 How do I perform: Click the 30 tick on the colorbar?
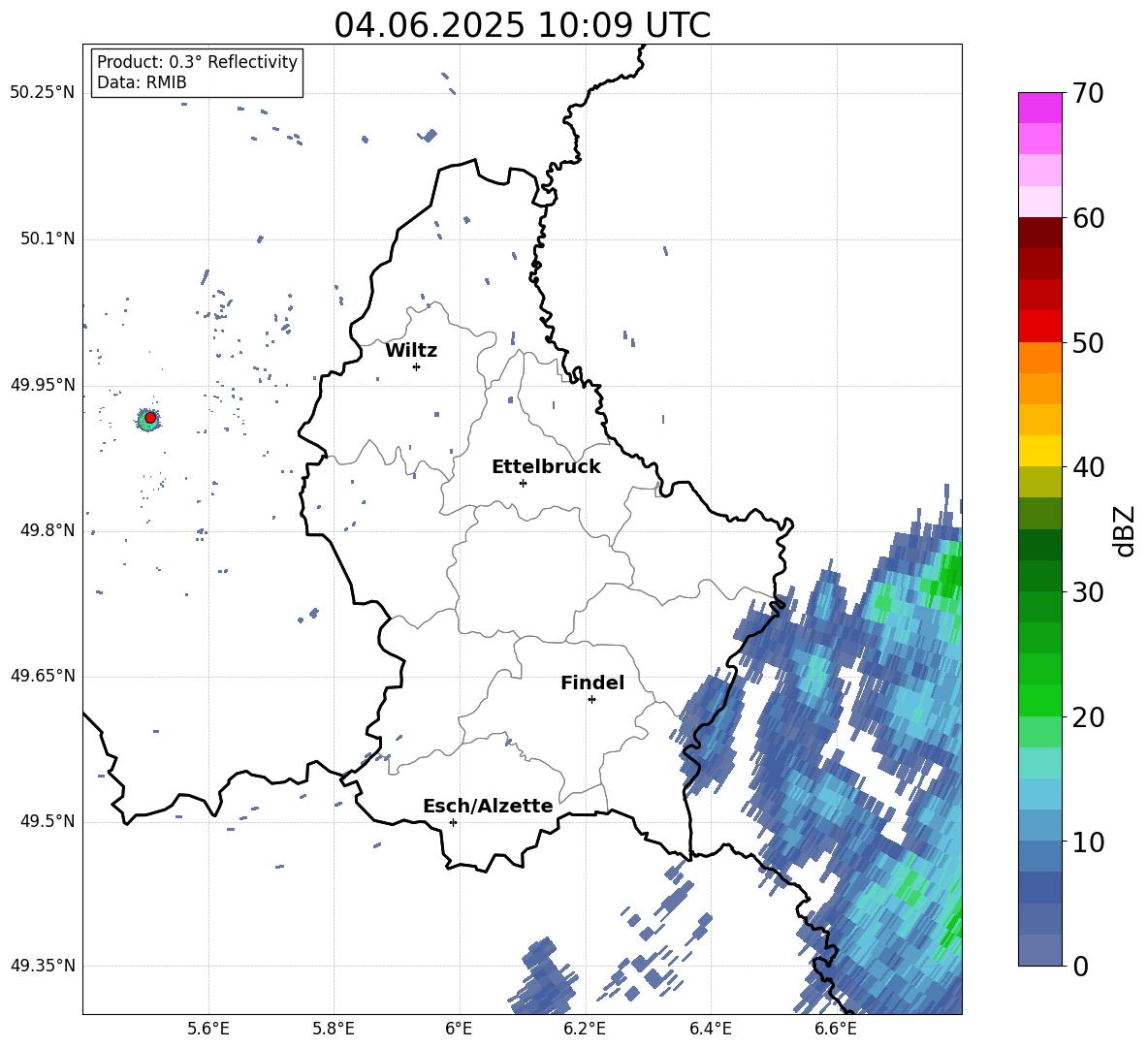pos(1088,592)
